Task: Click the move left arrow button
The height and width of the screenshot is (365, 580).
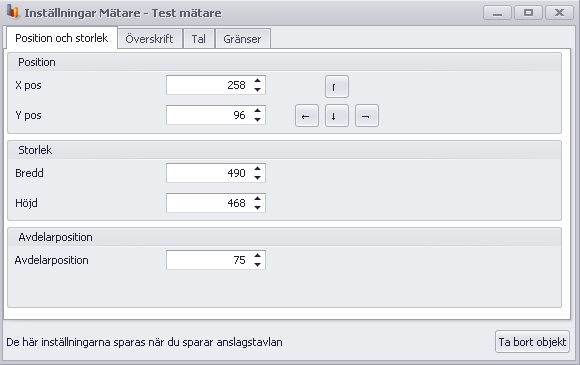Action: coord(307,116)
